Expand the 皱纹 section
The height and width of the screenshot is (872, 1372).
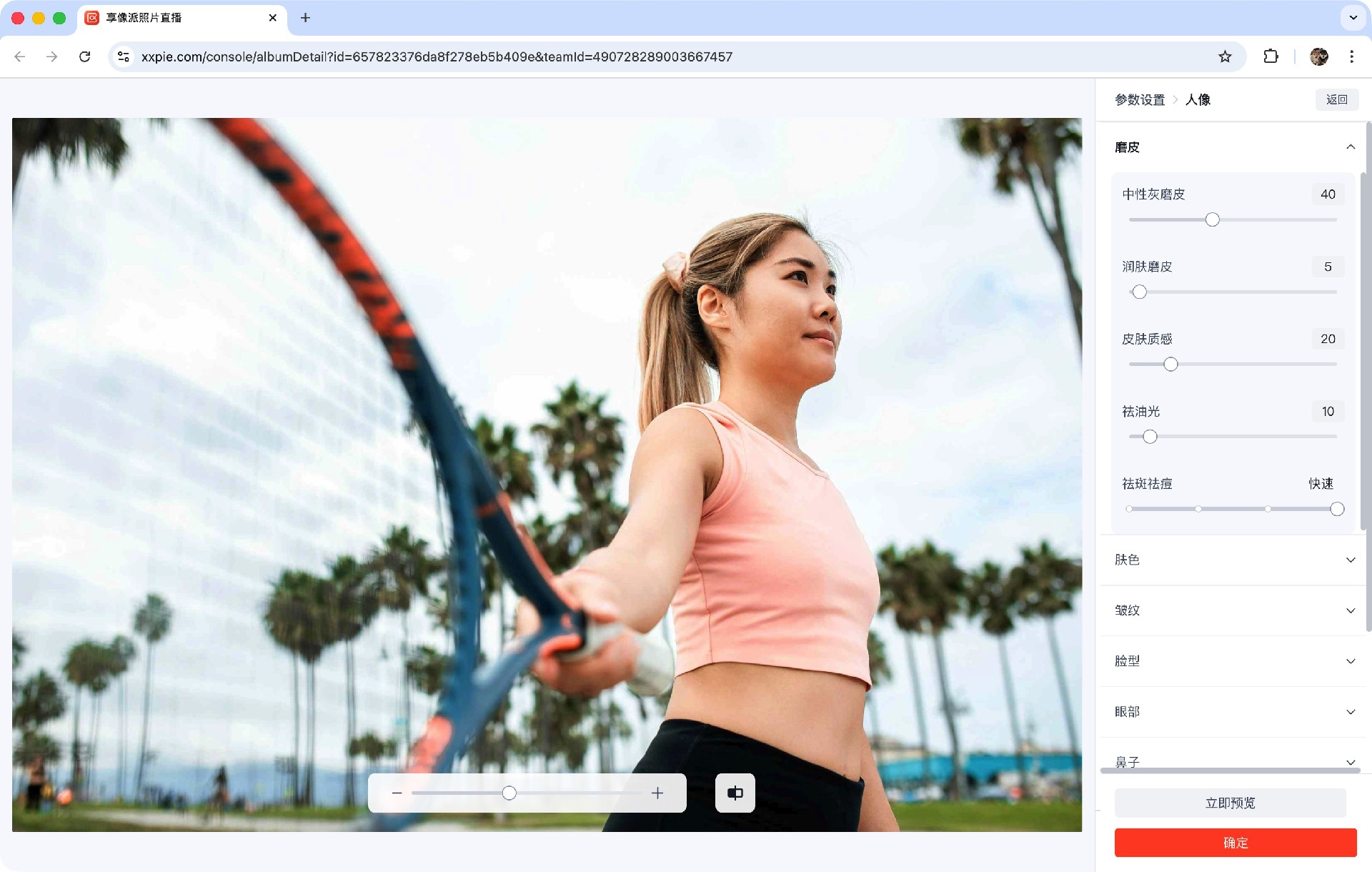click(1233, 610)
